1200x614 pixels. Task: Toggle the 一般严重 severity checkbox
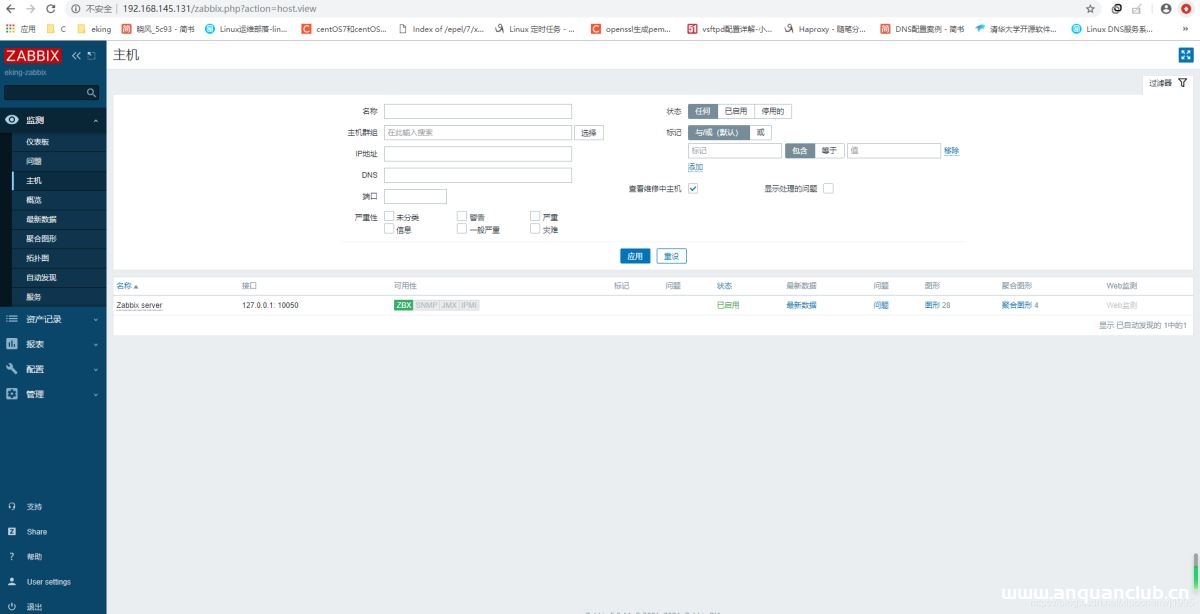tap(462, 229)
